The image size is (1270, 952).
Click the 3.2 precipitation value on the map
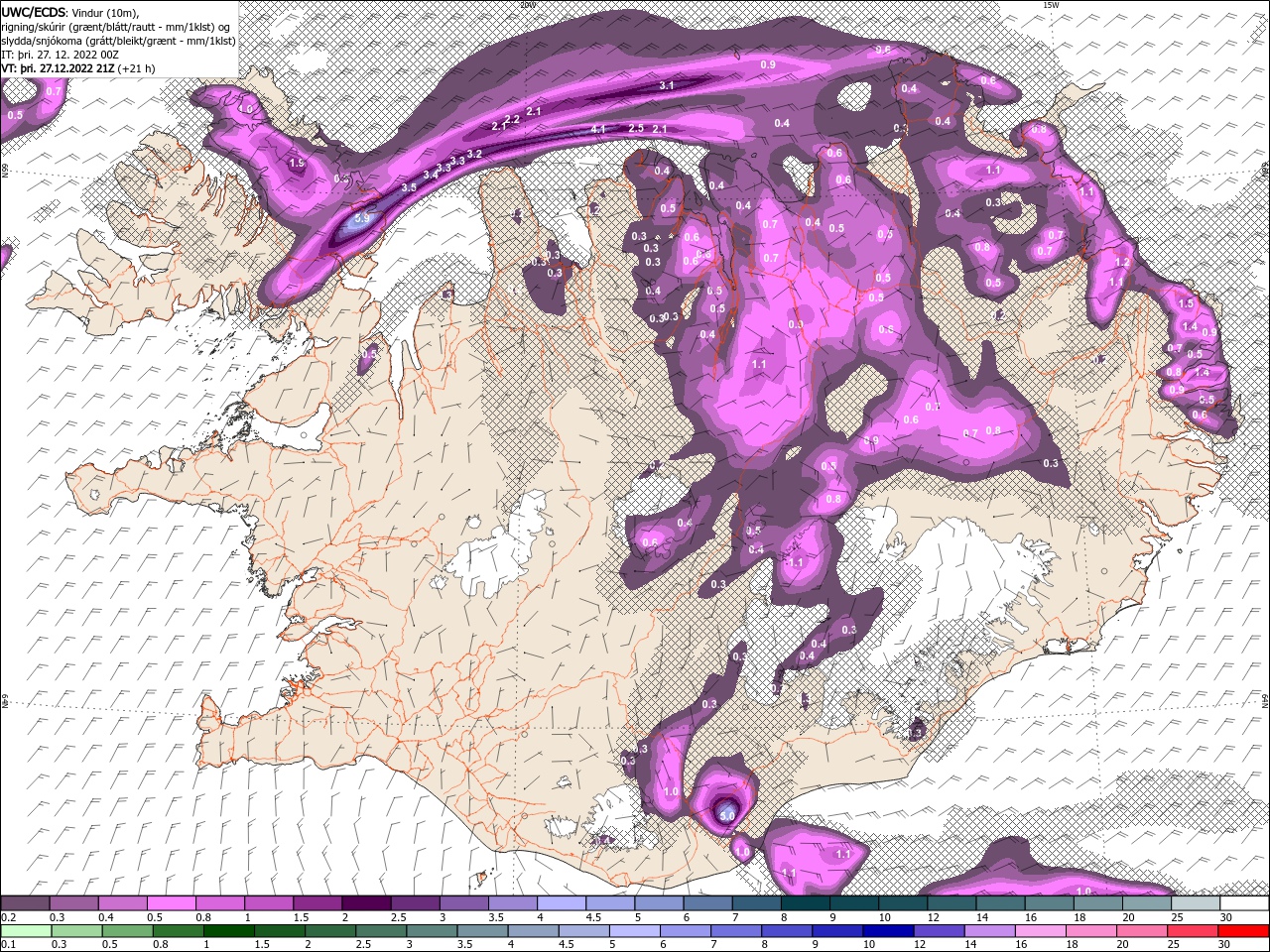[x=474, y=154]
